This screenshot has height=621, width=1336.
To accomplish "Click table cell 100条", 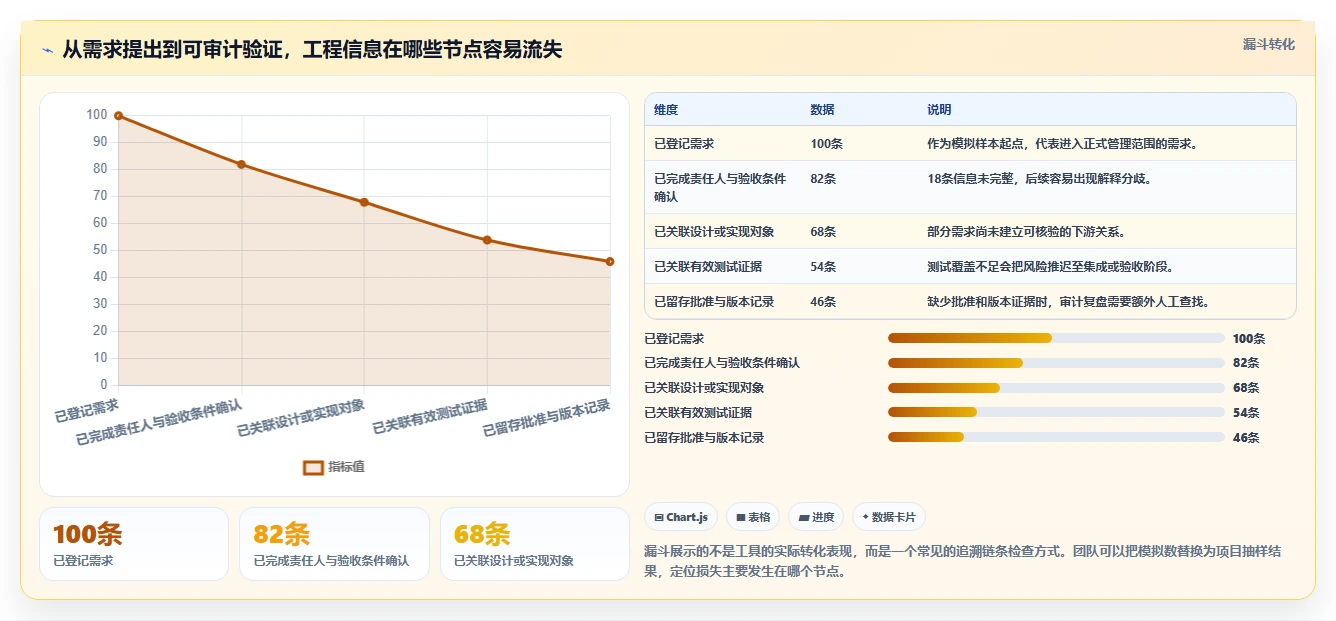I will click(826, 144).
